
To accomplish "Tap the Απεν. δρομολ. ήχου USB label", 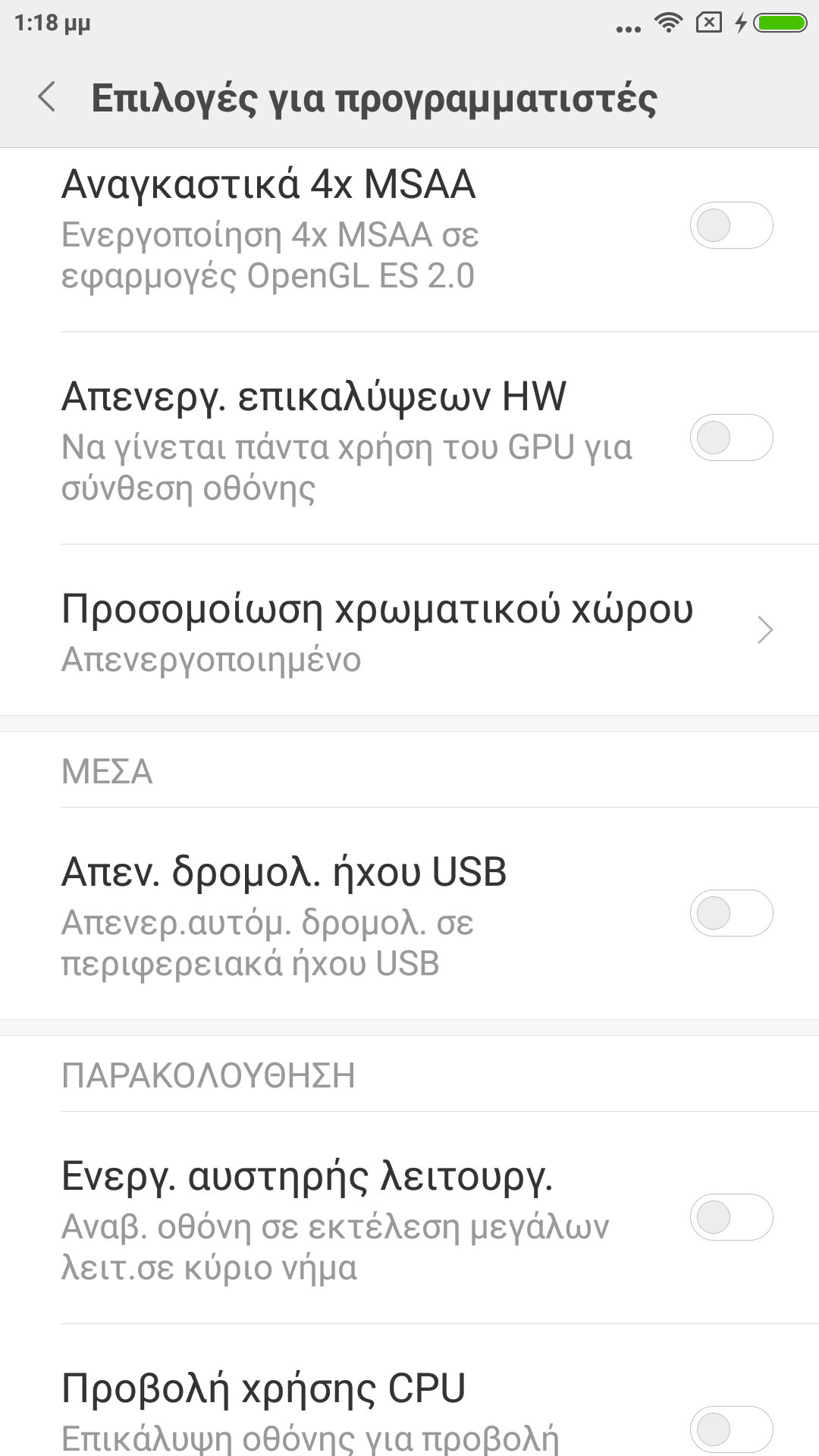I will (284, 872).
